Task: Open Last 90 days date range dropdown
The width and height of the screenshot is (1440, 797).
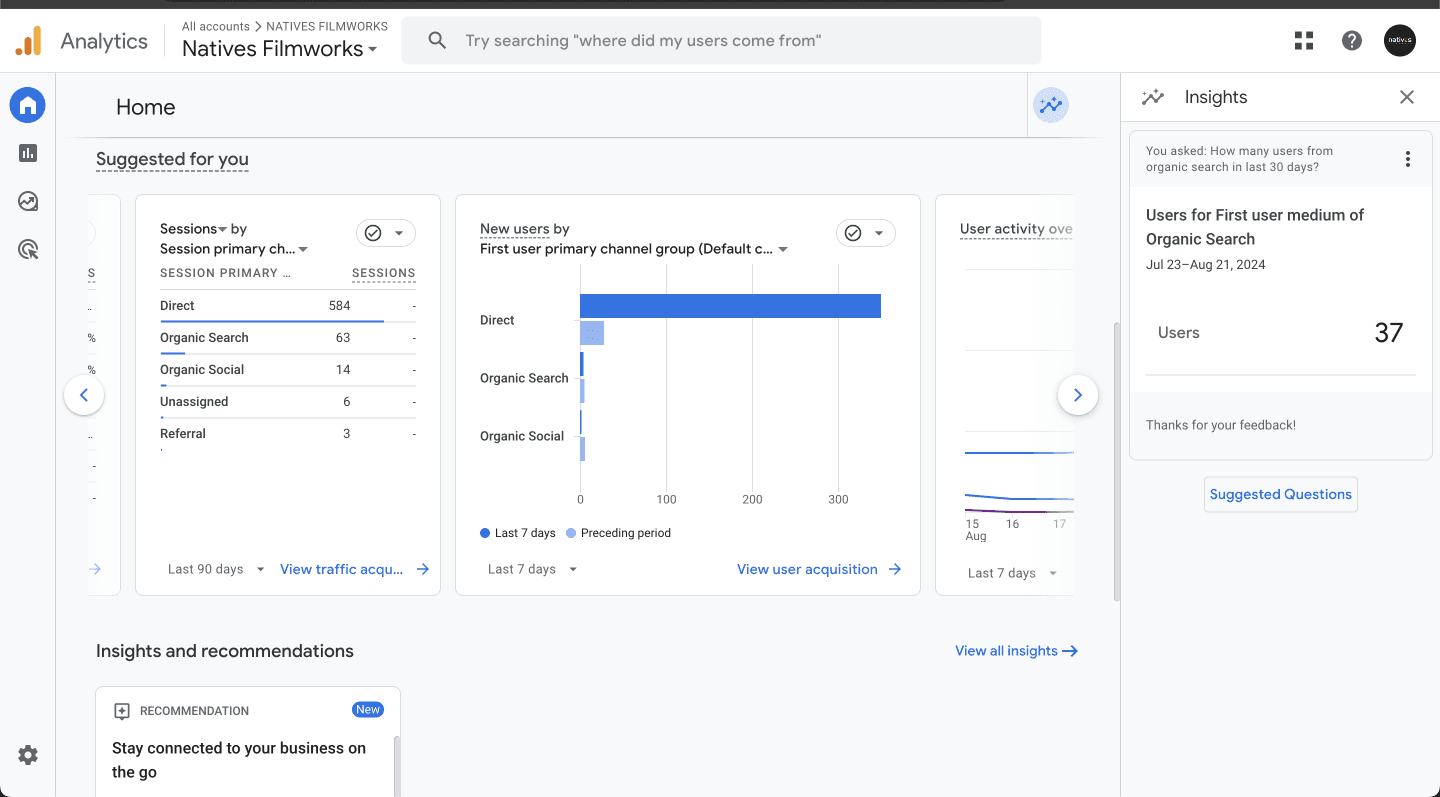Action: click(216, 569)
